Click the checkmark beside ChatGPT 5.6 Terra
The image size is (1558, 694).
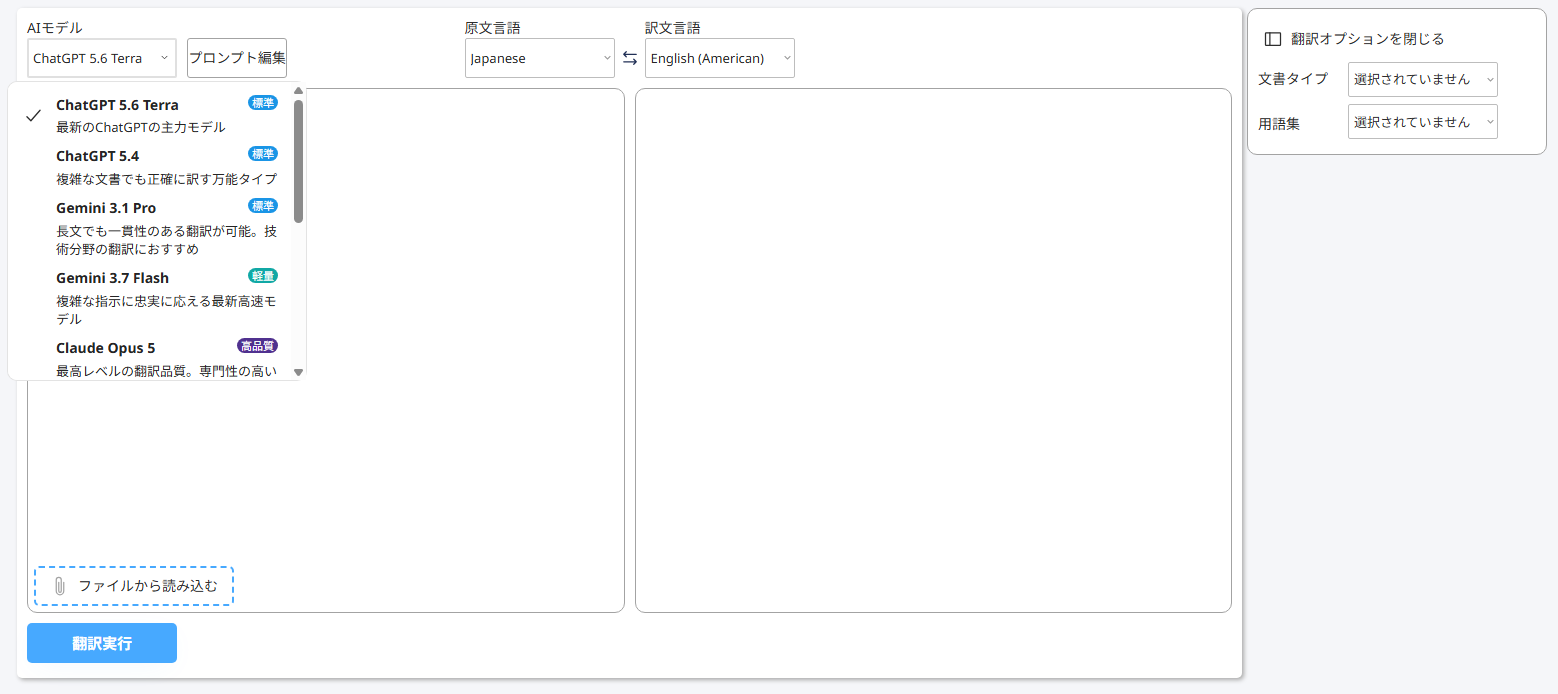coord(33,115)
